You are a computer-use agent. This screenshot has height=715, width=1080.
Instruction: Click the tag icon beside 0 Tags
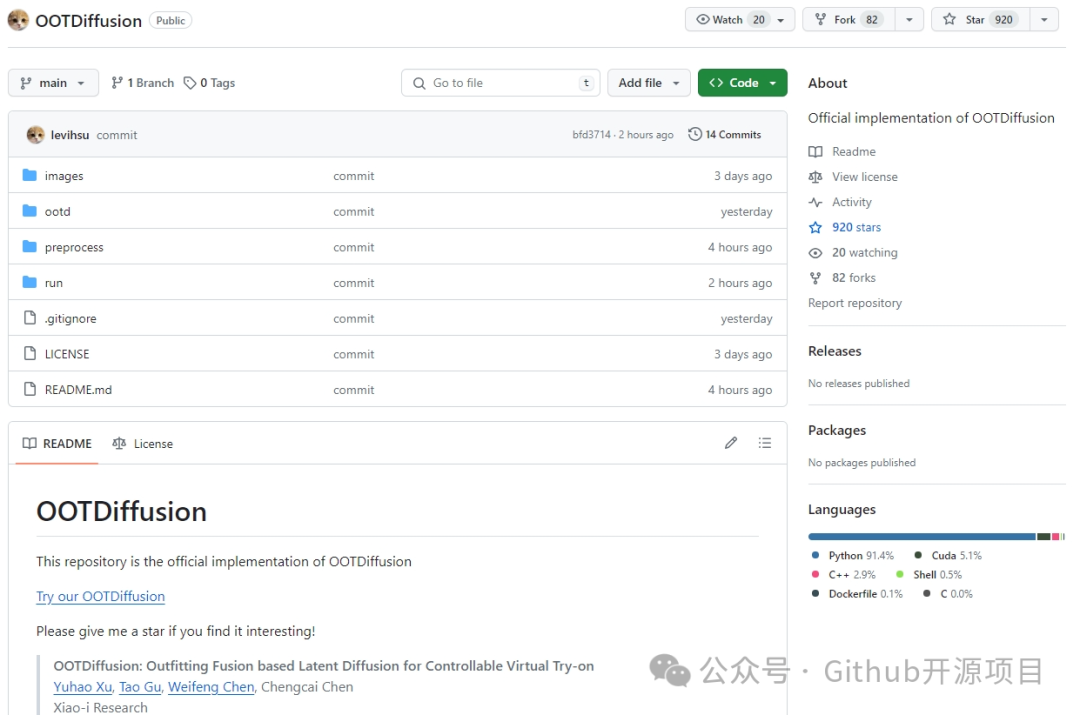(x=189, y=83)
